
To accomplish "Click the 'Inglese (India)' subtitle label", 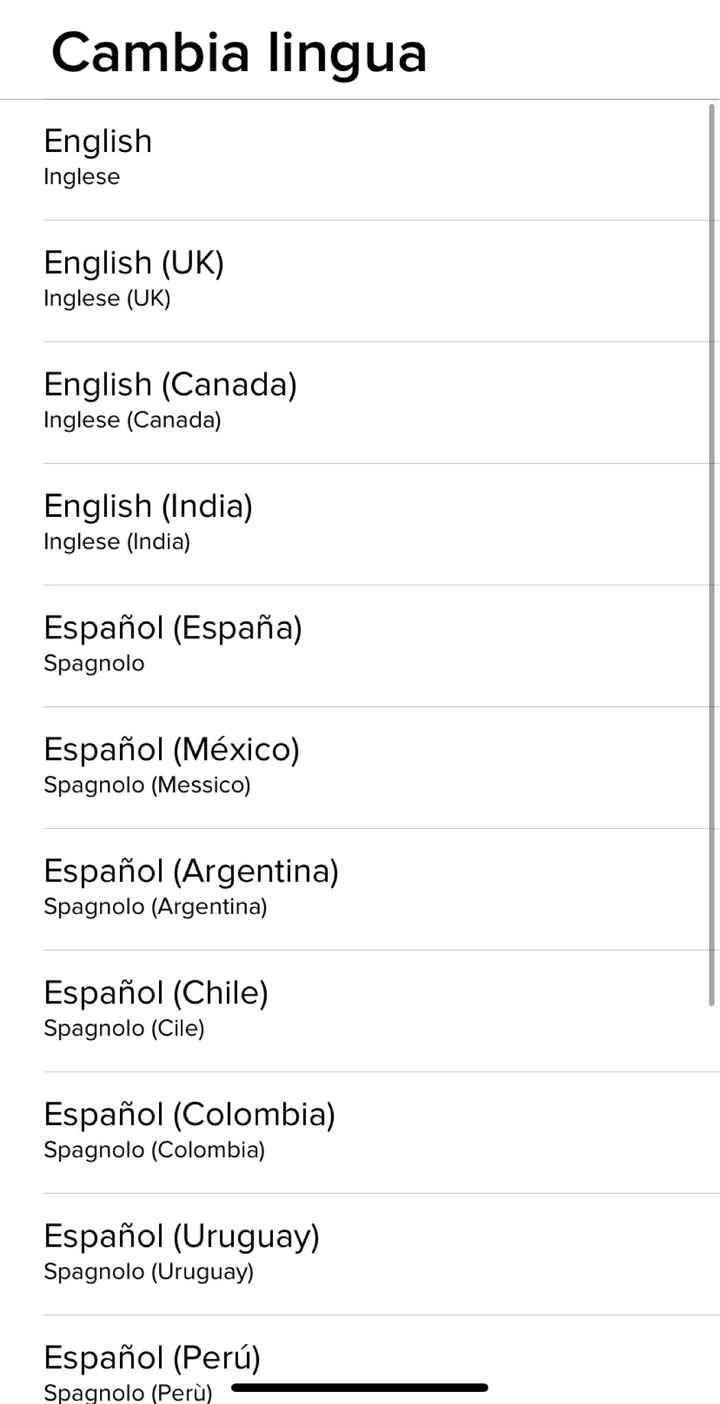I will 116,543.
